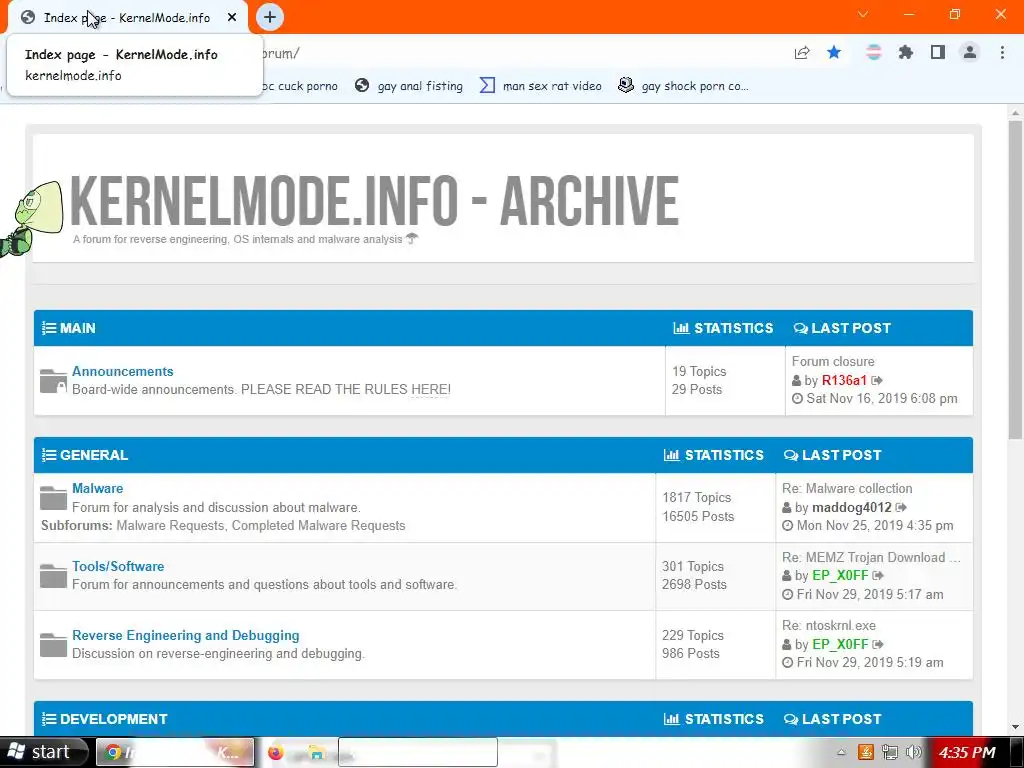Toggle the bookmark star
This screenshot has width=1024, height=768.
834,52
